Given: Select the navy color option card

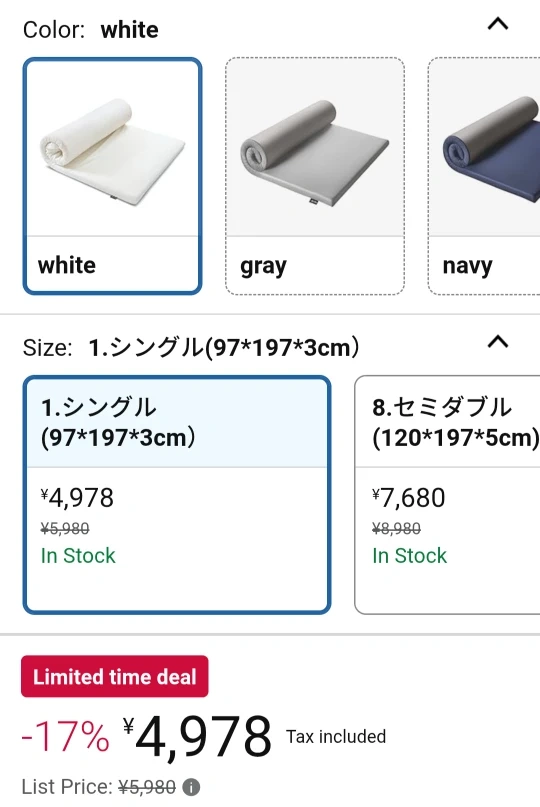Looking at the screenshot, I should [x=484, y=176].
